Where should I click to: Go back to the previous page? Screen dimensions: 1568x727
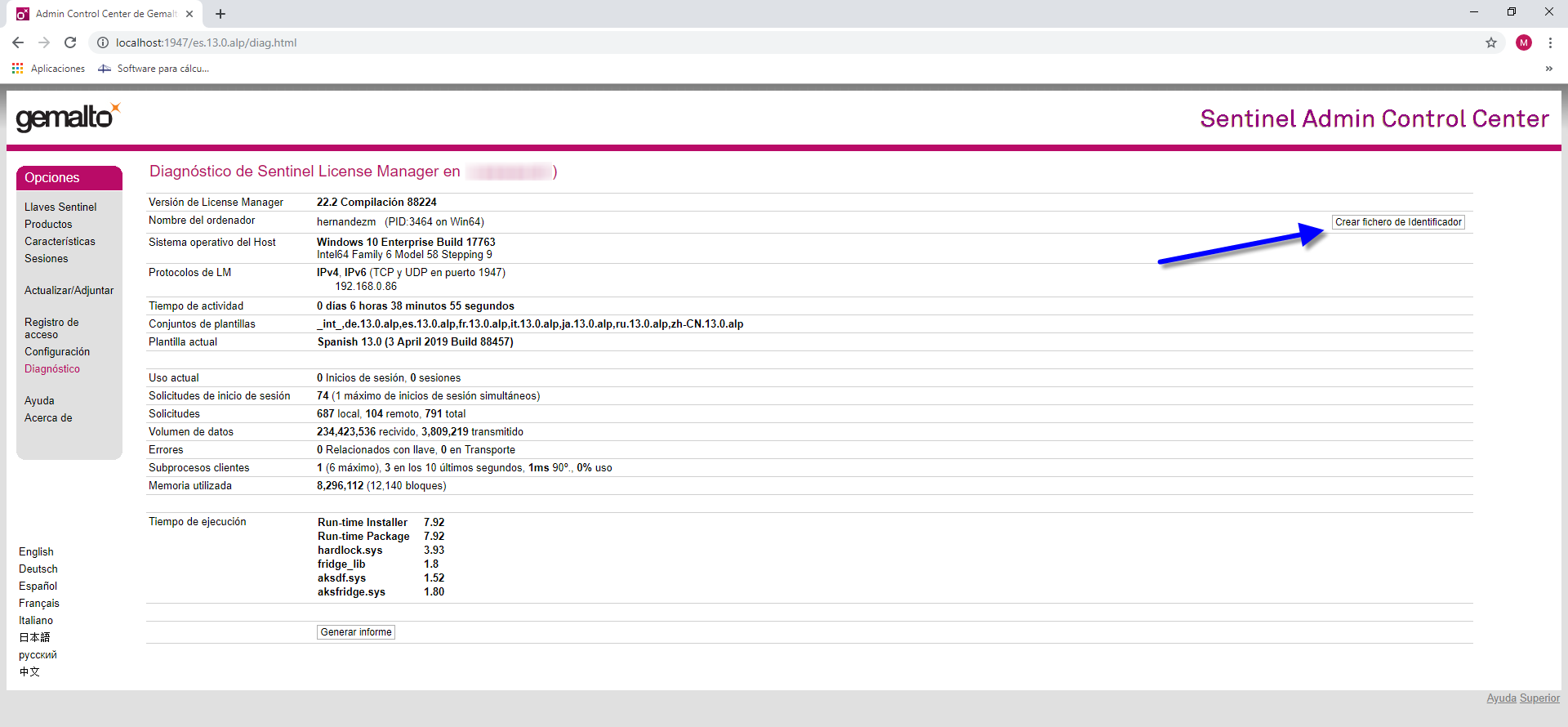[18, 42]
